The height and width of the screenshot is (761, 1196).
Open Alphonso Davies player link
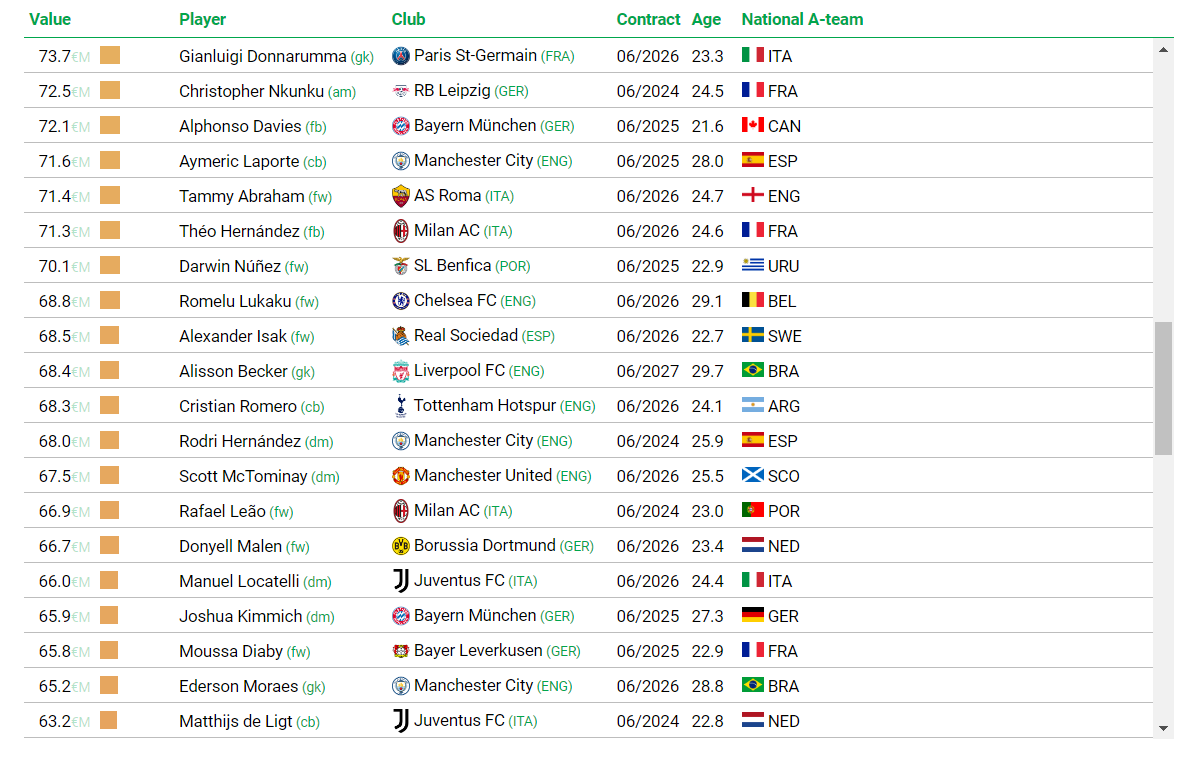pos(240,127)
